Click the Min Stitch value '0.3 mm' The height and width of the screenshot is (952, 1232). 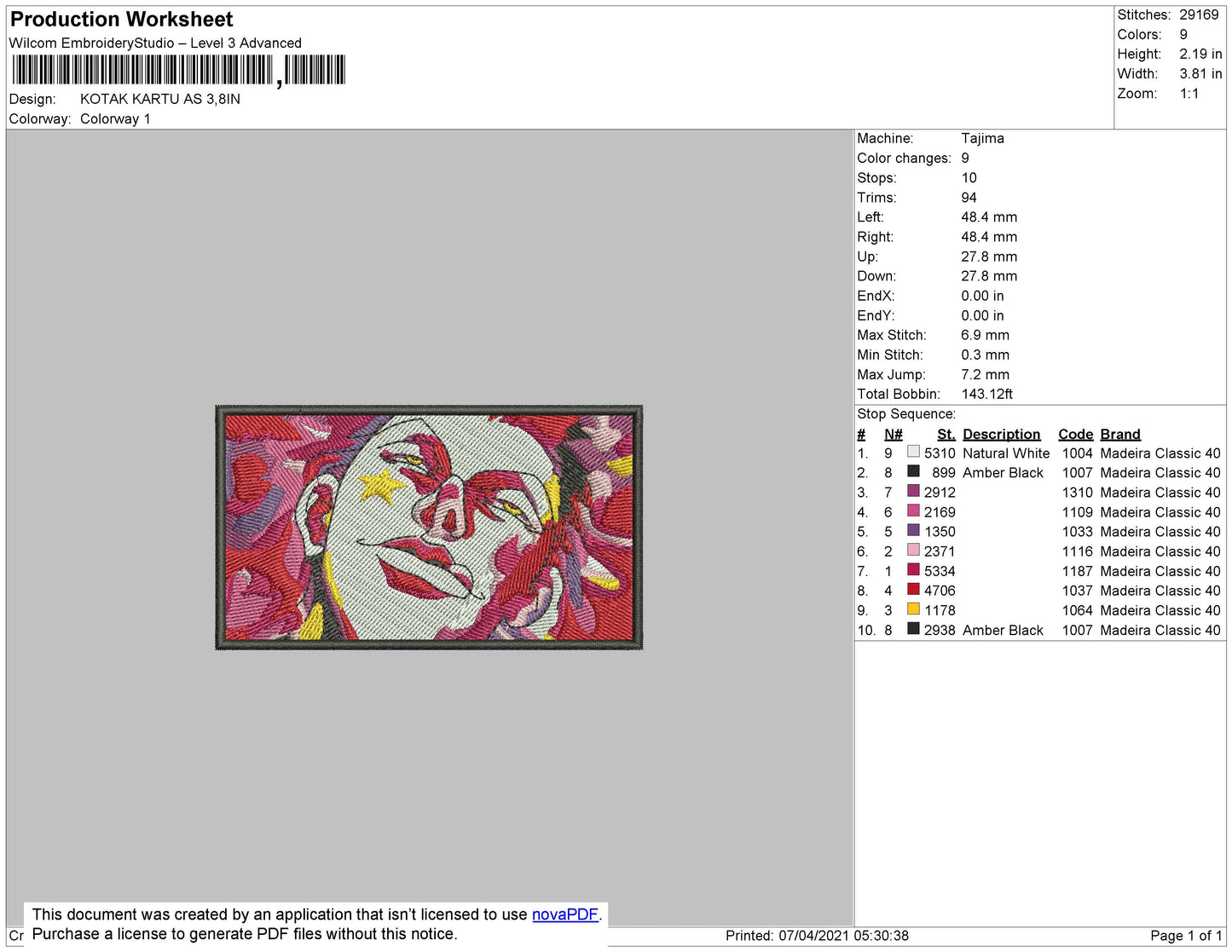985,355
